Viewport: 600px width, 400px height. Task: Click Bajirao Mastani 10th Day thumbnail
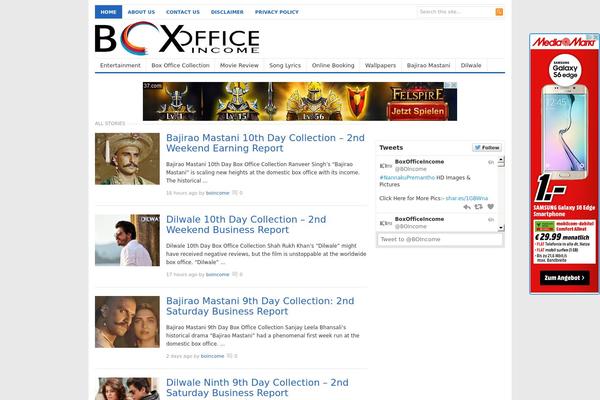127,159
